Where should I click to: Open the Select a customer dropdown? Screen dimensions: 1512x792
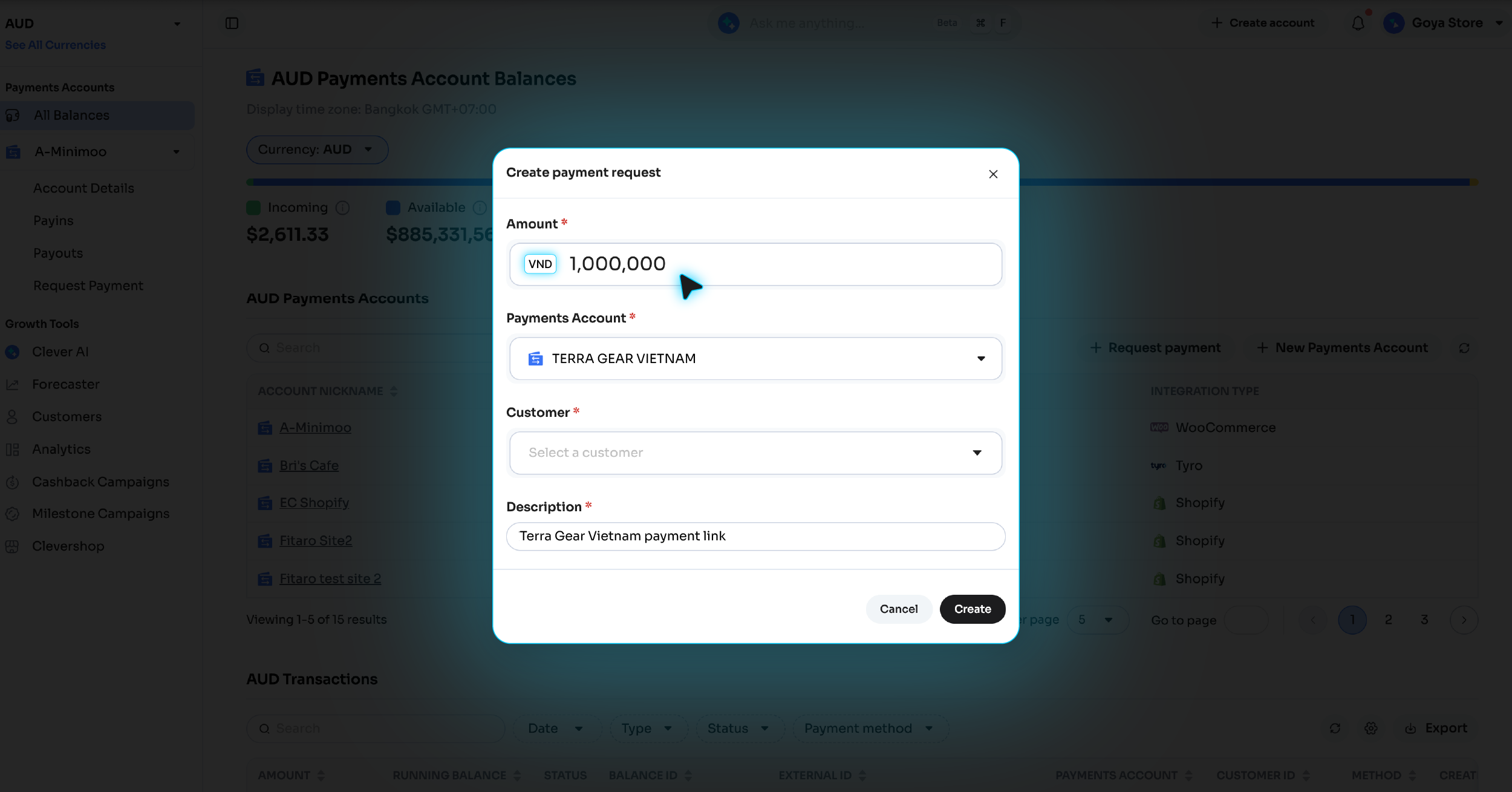(756, 453)
